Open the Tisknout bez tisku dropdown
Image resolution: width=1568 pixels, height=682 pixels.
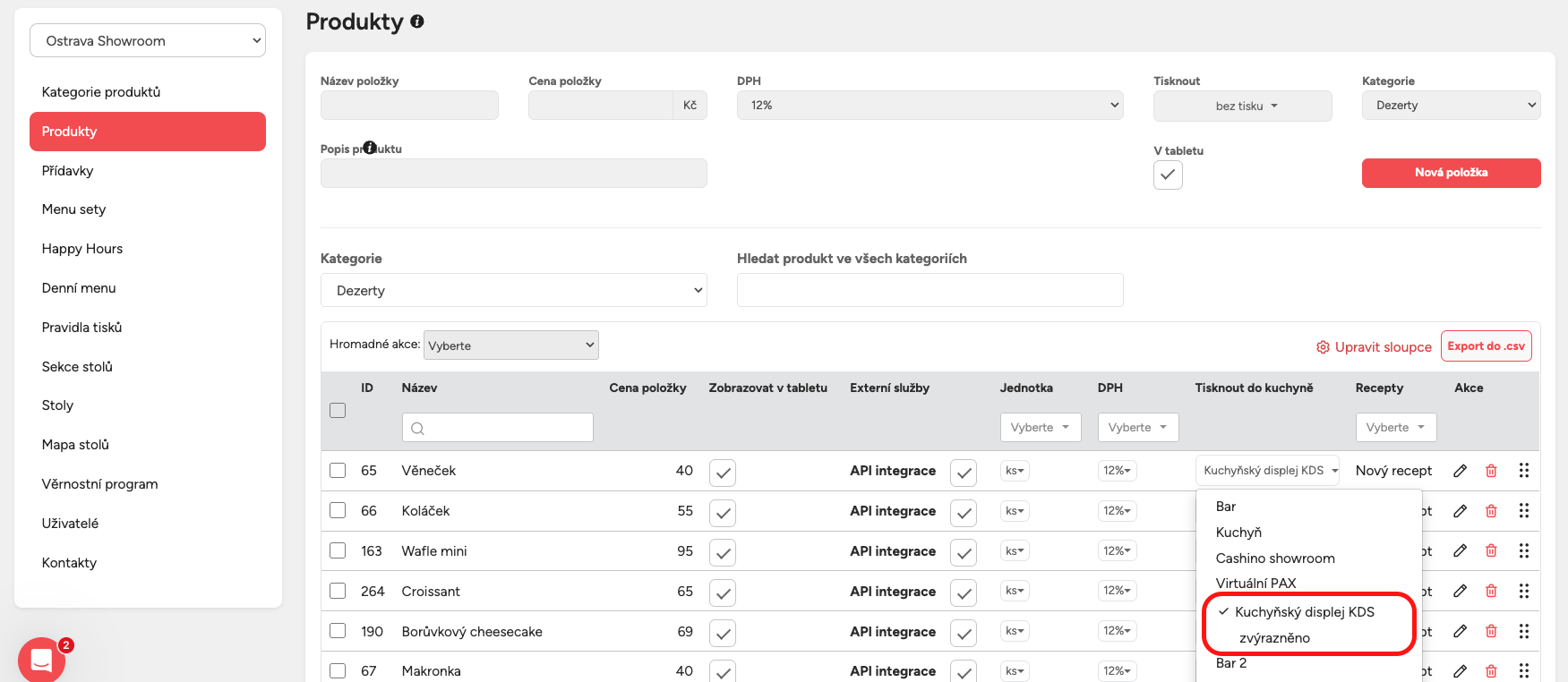pos(1242,106)
